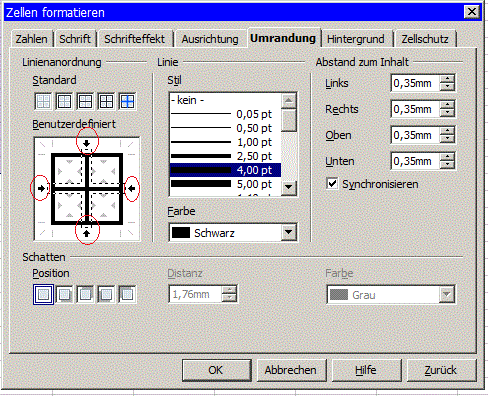Select the '- kein -' line style

[x=225, y=100]
